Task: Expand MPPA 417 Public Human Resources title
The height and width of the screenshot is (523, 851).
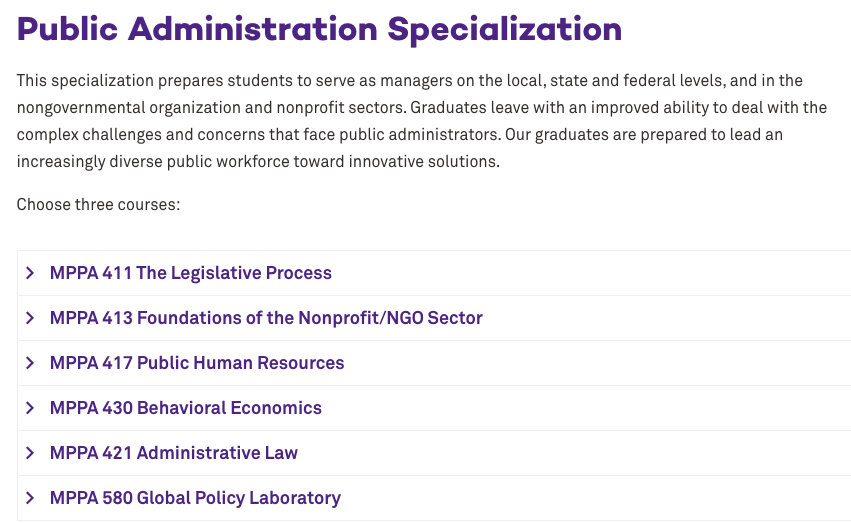Action: 197,363
